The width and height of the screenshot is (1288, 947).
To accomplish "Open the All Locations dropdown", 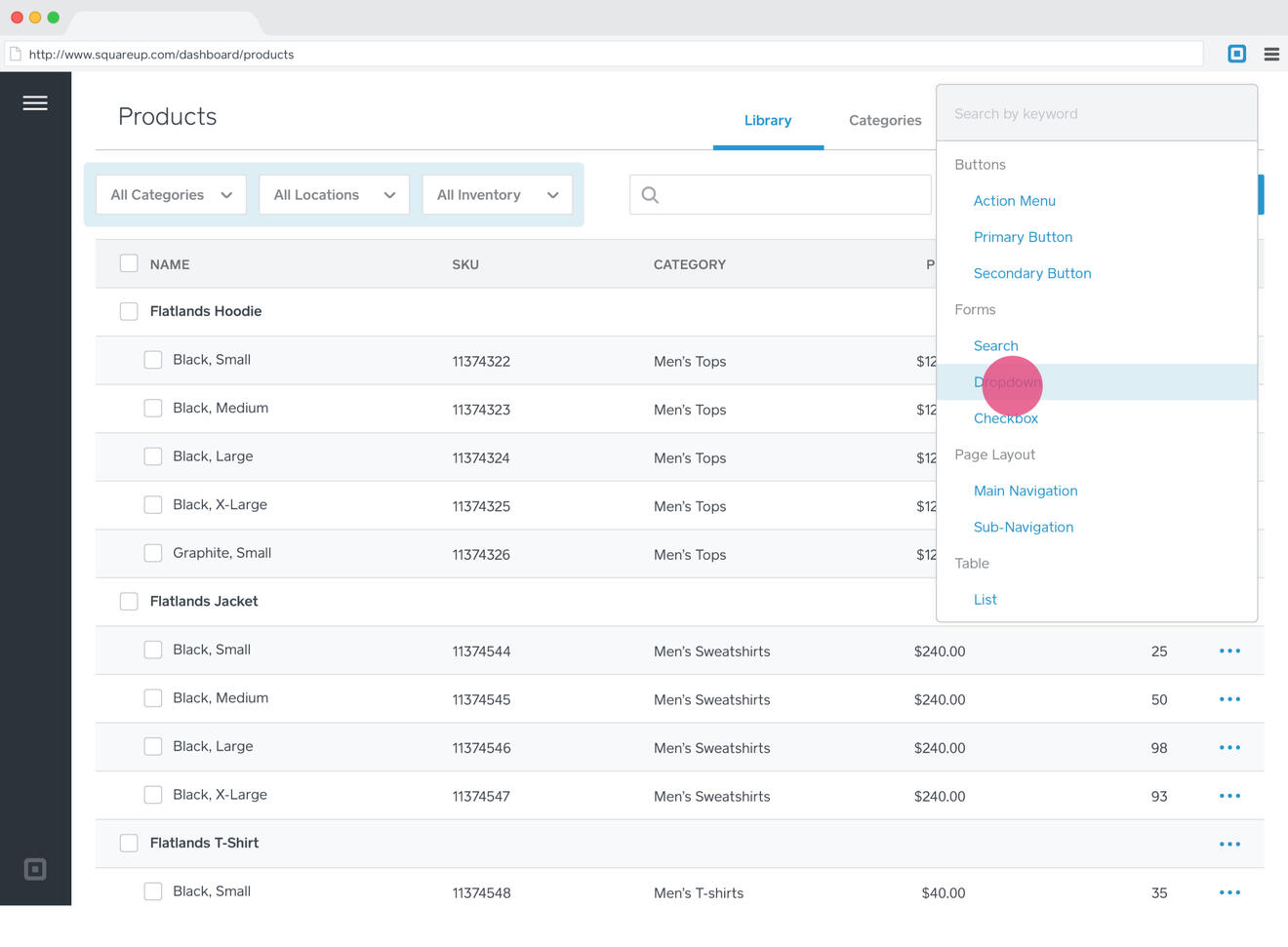I will (x=334, y=195).
